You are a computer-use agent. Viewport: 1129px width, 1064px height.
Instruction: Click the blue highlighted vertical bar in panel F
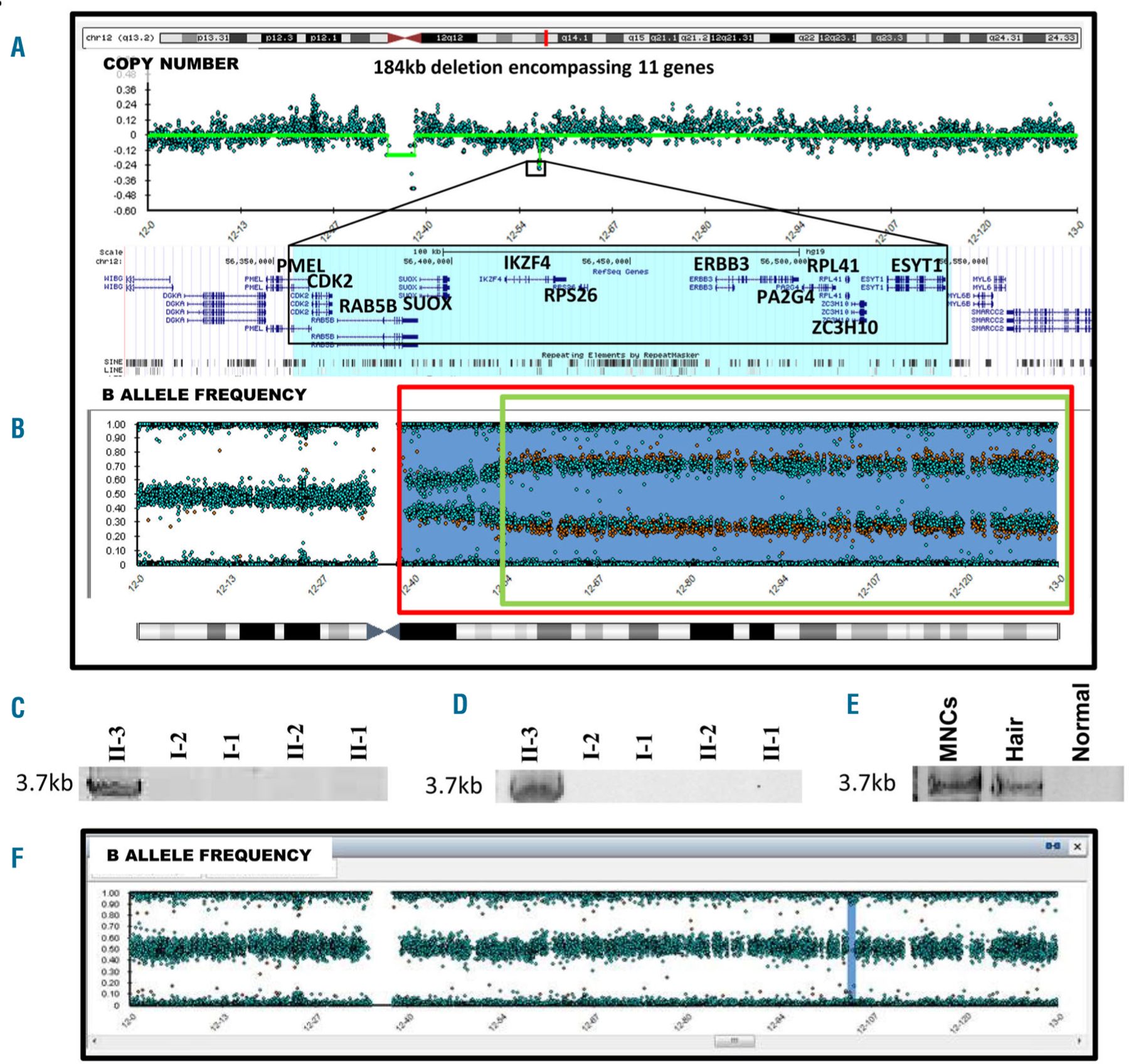coord(851,947)
